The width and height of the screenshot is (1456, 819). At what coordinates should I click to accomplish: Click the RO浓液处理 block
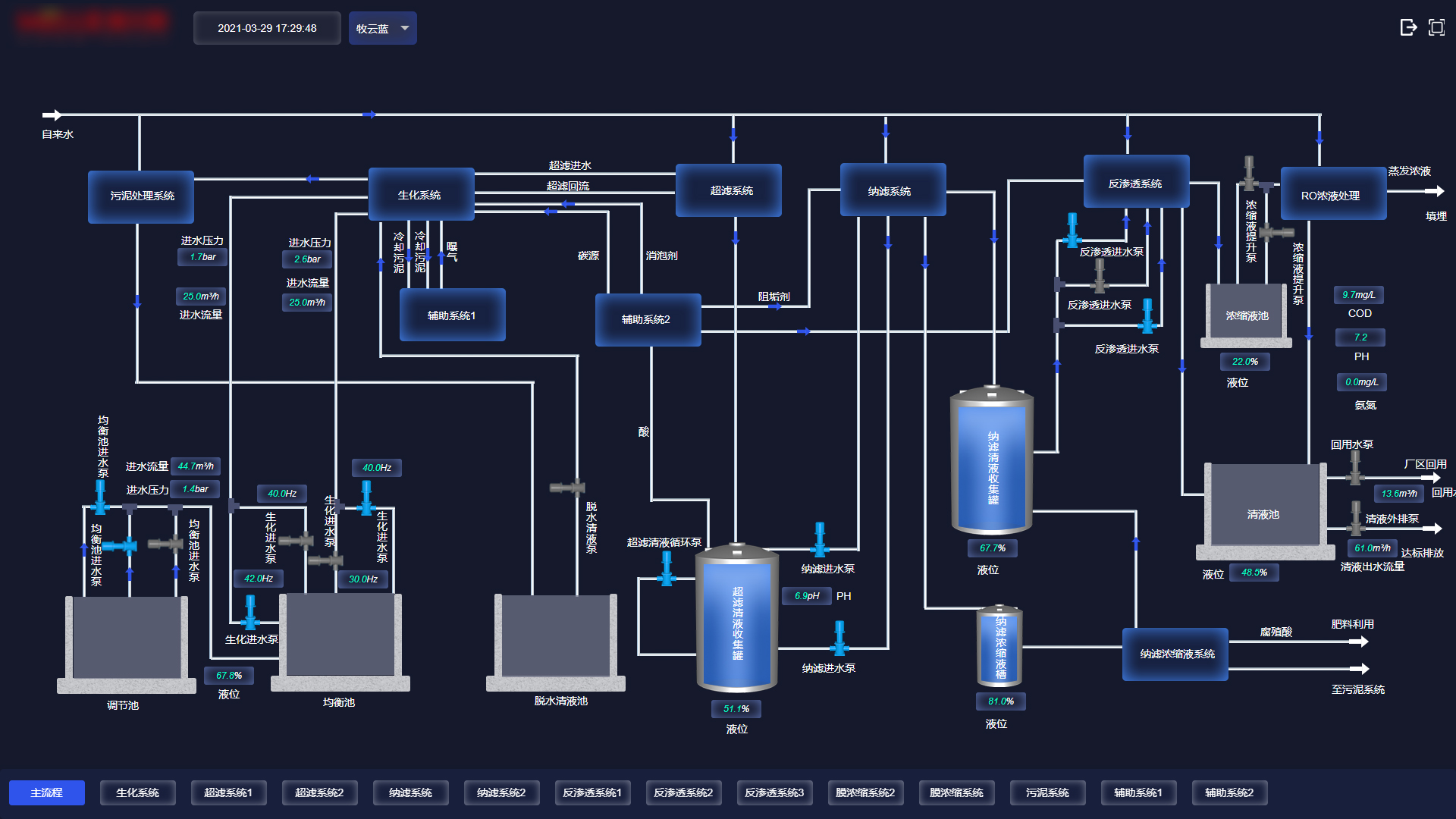(1333, 193)
